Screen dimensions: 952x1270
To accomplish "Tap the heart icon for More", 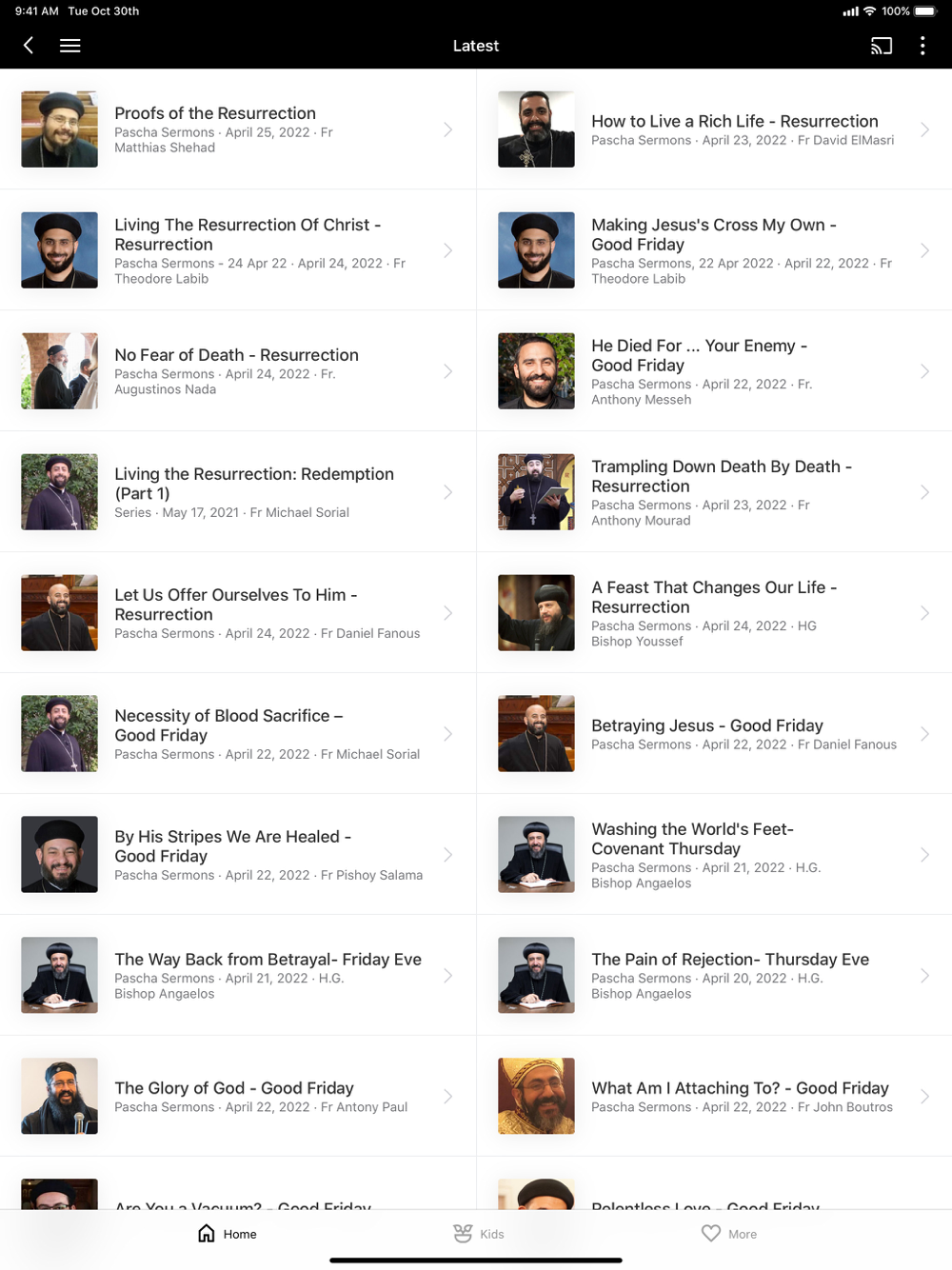I will pos(711,1233).
